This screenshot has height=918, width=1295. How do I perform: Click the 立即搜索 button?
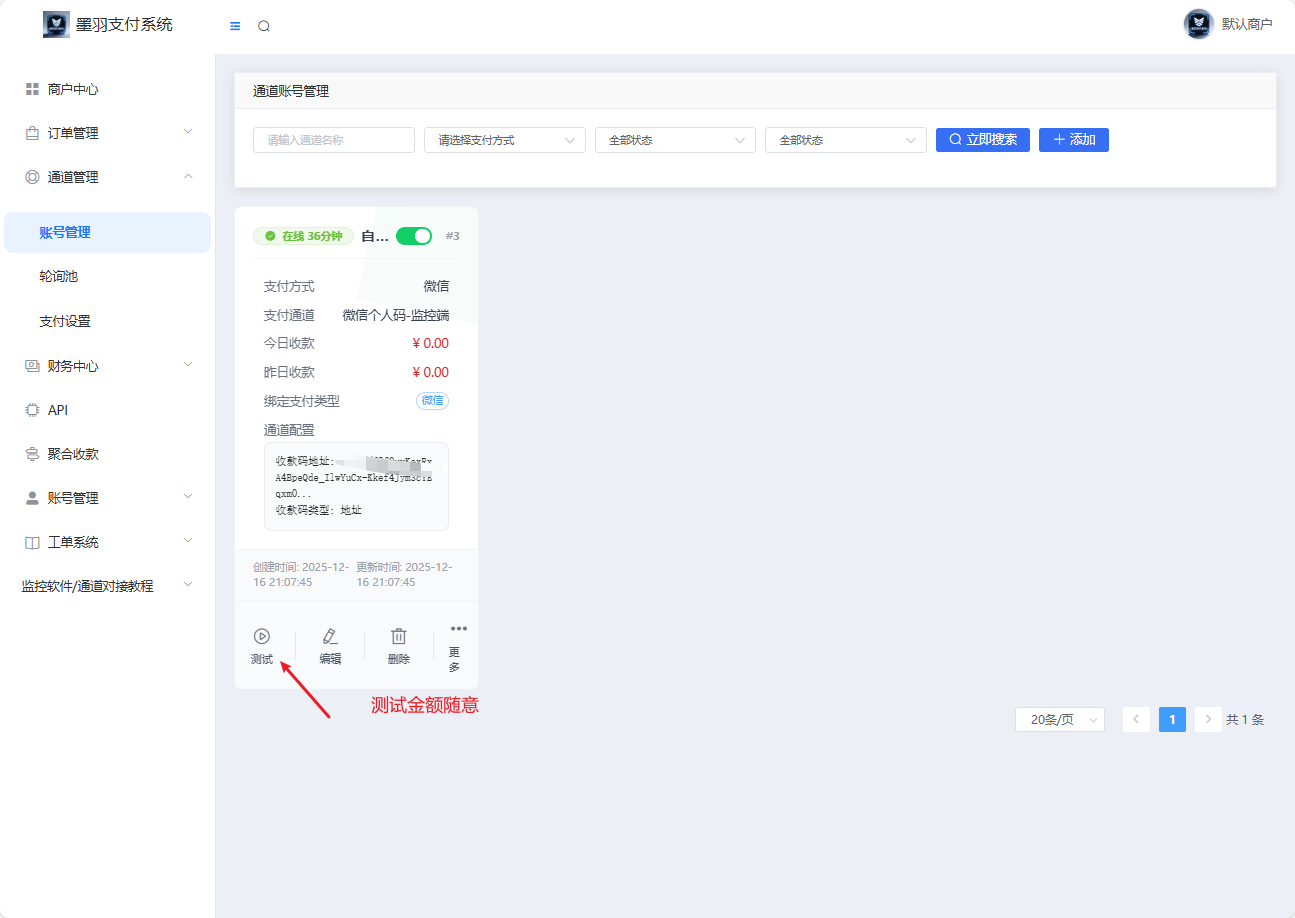click(982, 140)
